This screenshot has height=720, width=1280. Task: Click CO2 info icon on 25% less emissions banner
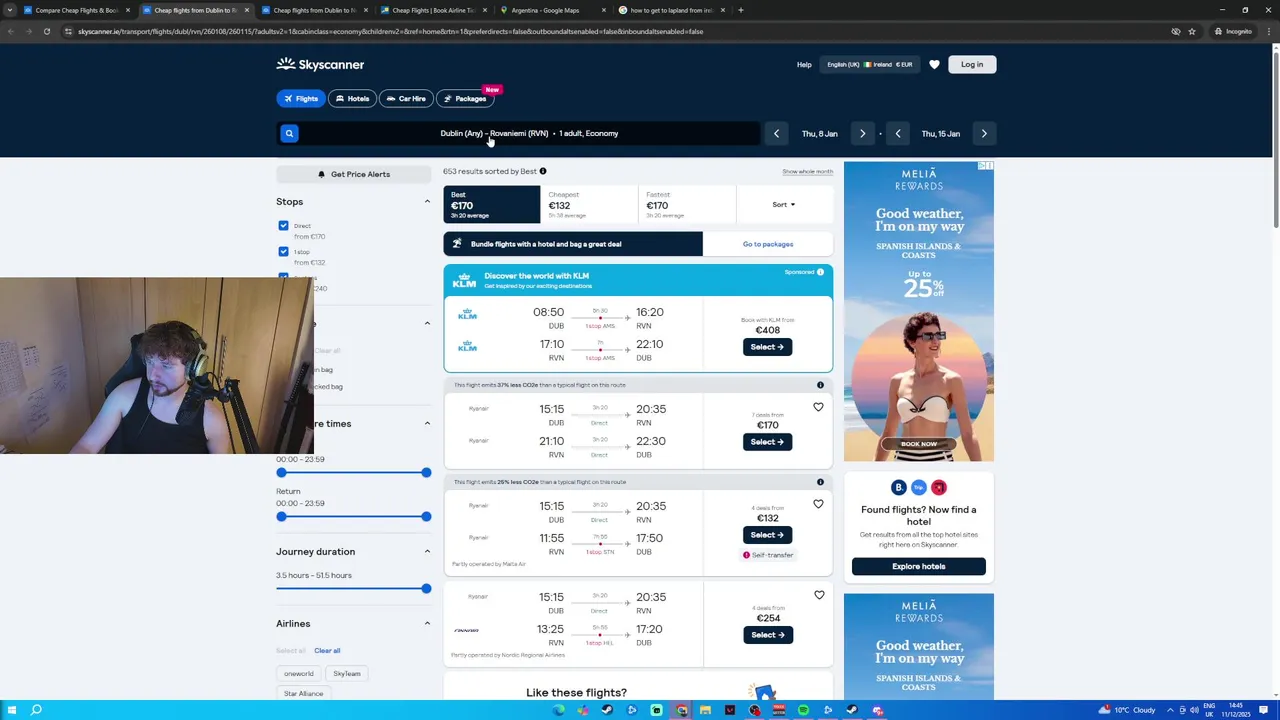tap(820, 482)
